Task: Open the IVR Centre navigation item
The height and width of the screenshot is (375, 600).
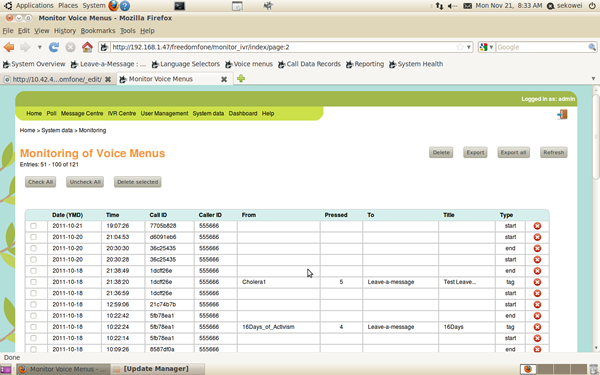Action: coord(122,114)
